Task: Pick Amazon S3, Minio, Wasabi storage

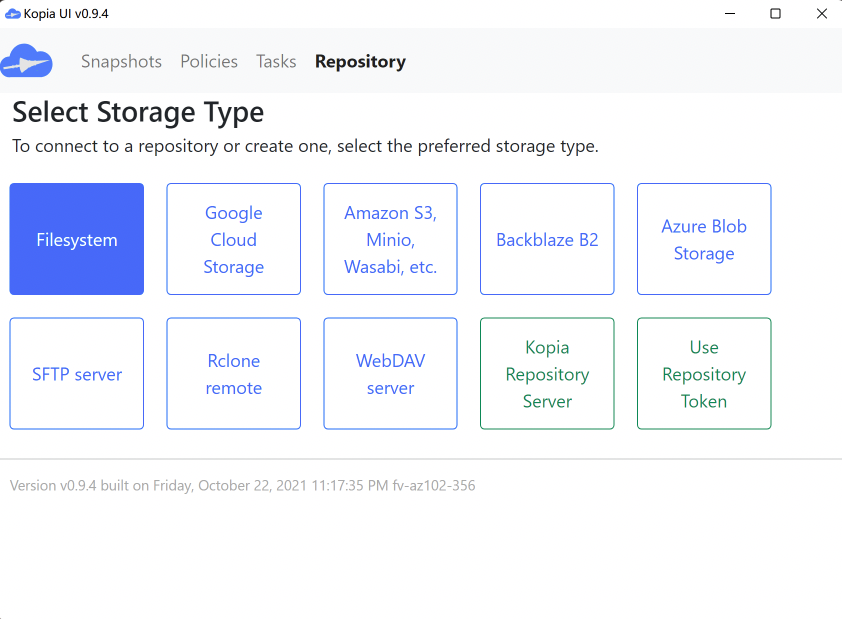Action: pyautogui.click(x=390, y=239)
